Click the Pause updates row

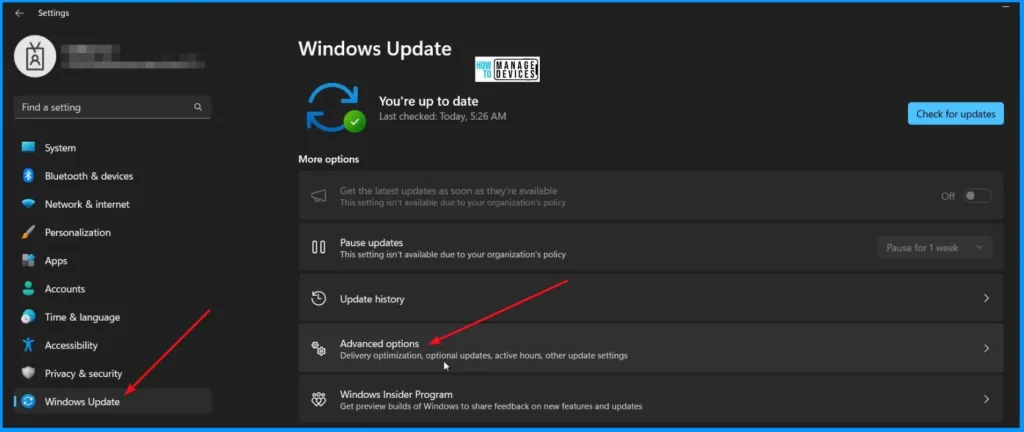650,247
